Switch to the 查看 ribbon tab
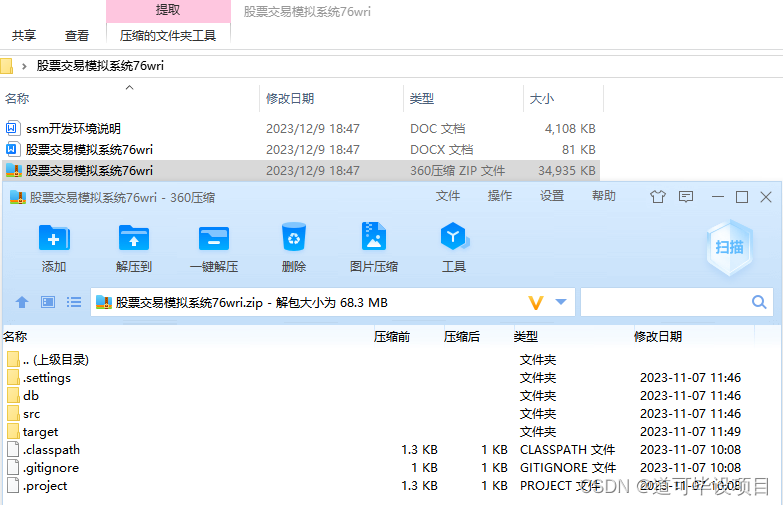Viewport: 783px width, 505px height. 77,35
